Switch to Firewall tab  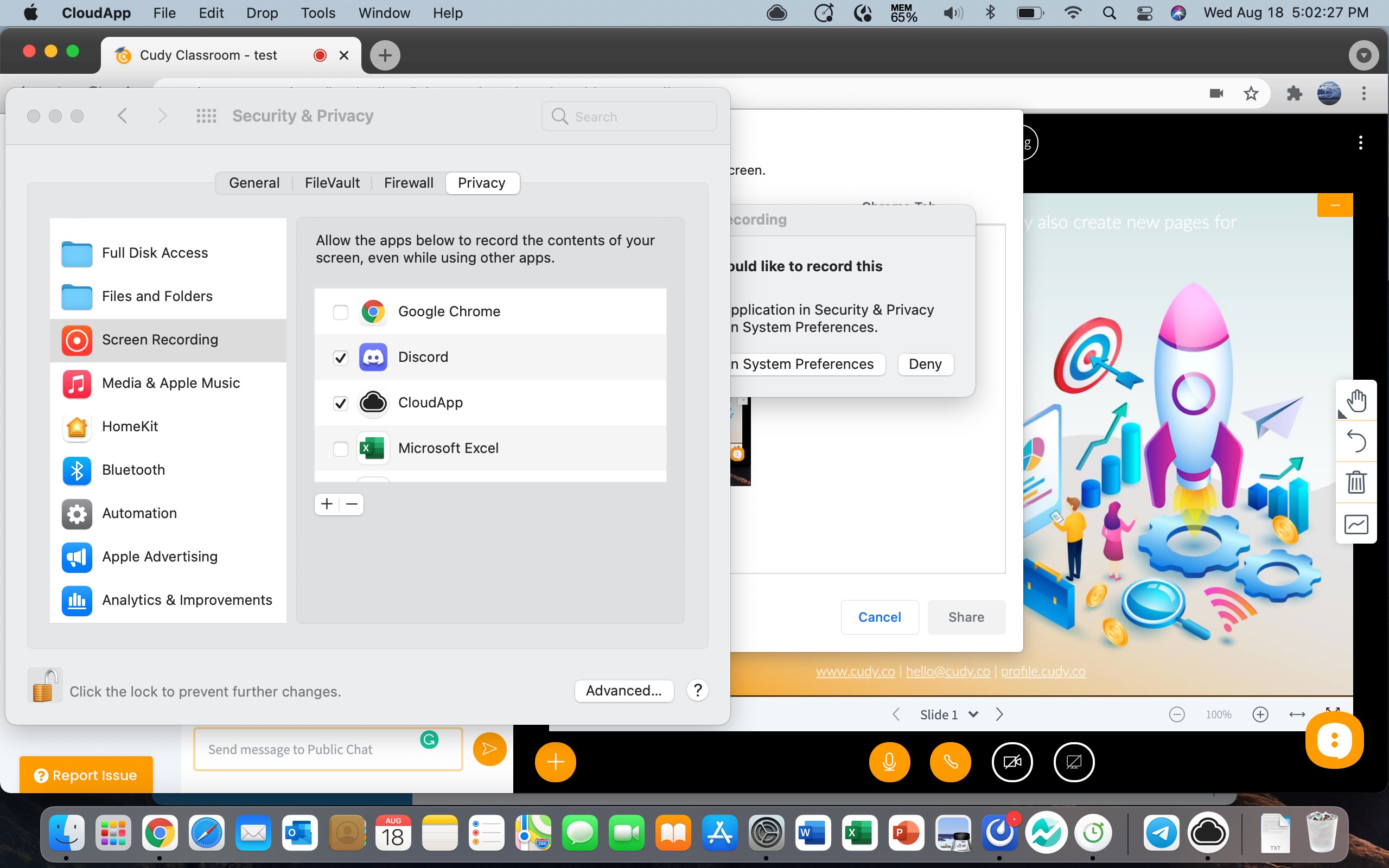point(409,183)
